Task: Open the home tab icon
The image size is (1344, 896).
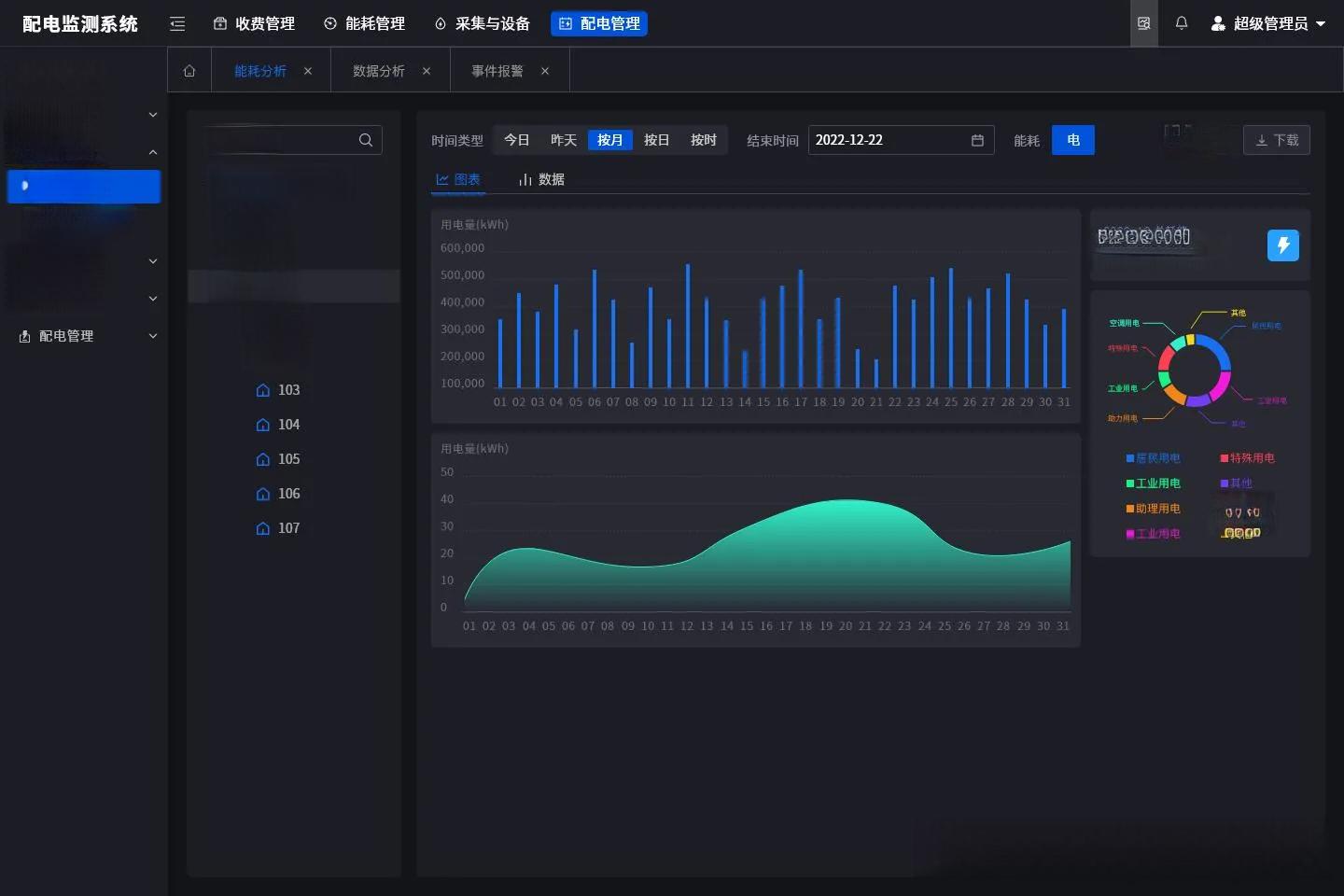Action: 189,71
